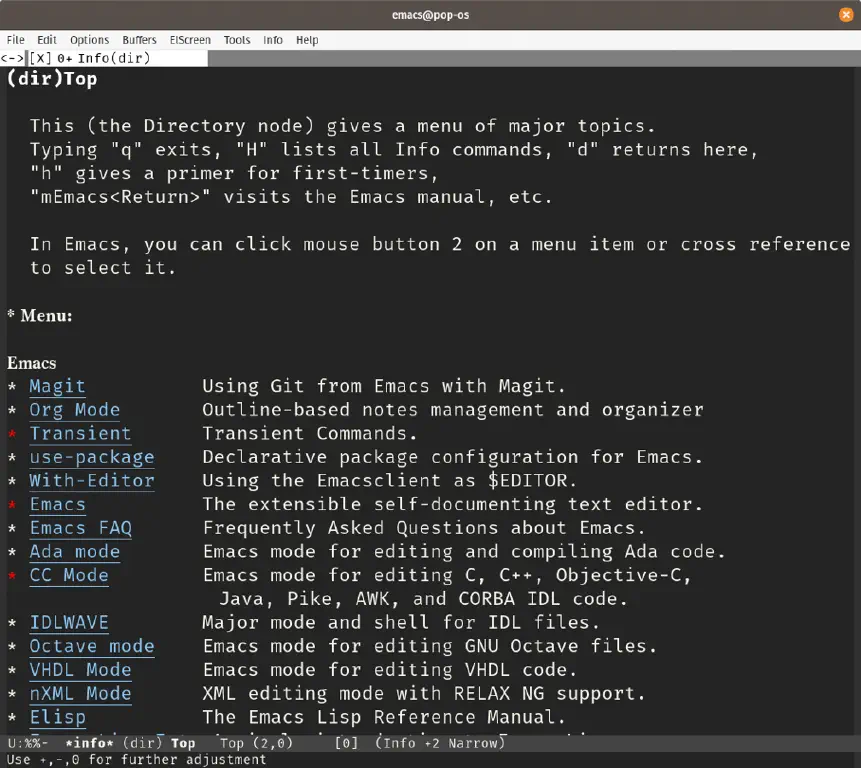Open the use-package manual link
Viewport: 861px width, 768px height.
[92, 457]
